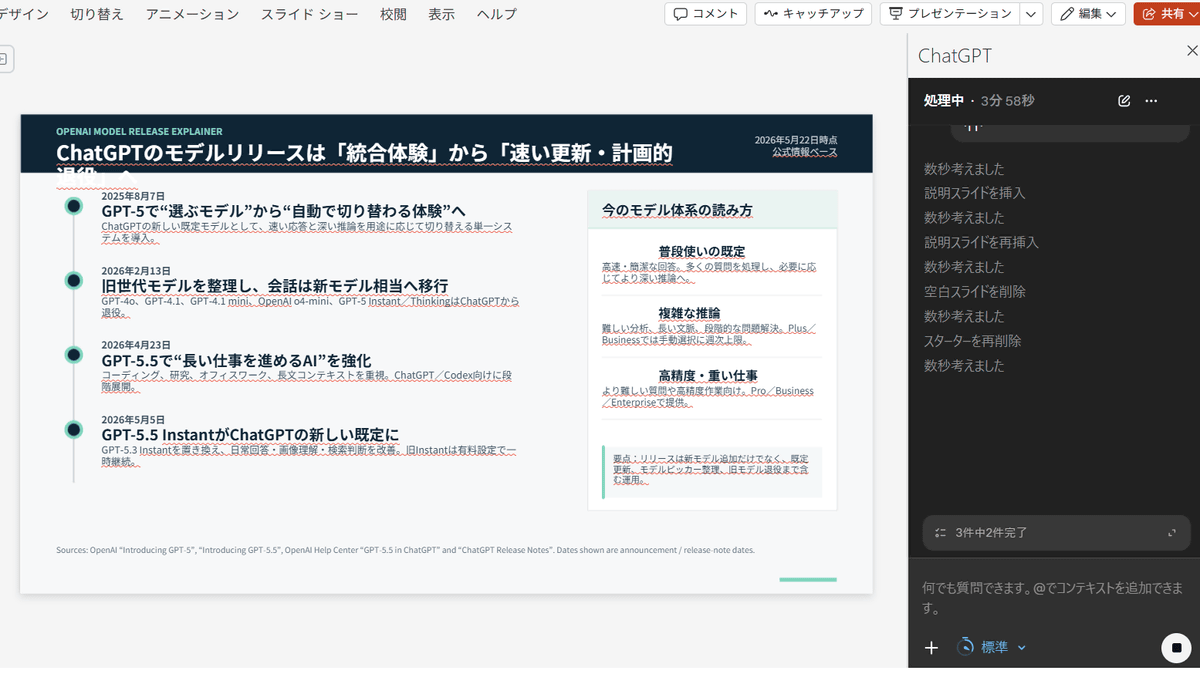Click the slide title starting ChatGPTのモデルリリースは
1200x674 pixels.
click(x=364, y=154)
